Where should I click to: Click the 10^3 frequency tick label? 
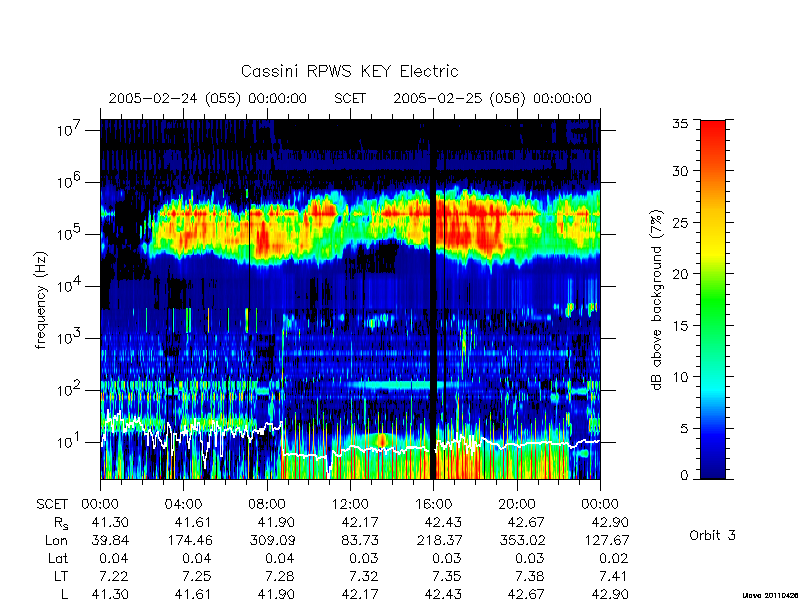pyautogui.click(x=68, y=338)
